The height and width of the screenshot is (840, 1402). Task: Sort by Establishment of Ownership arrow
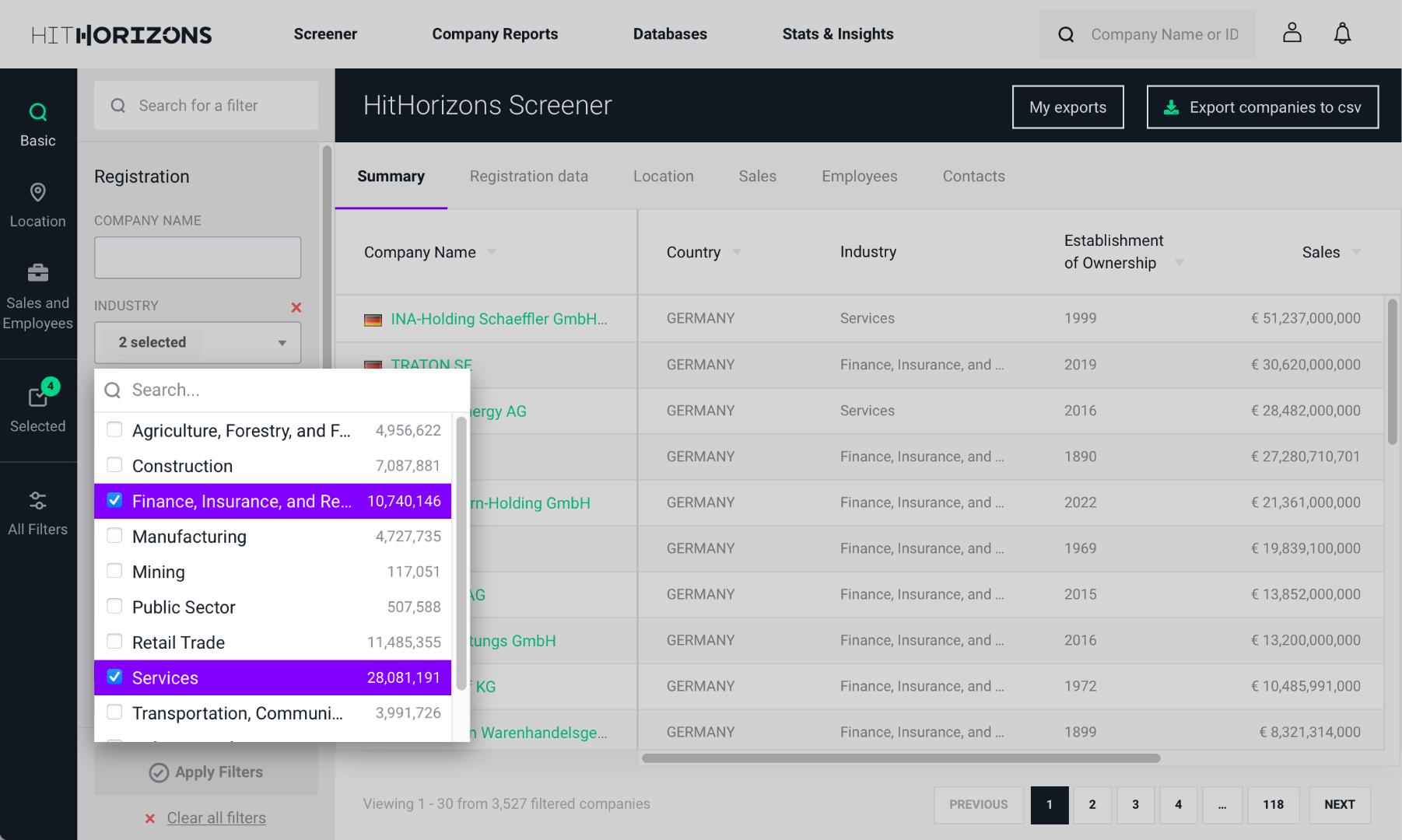point(1179,263)
